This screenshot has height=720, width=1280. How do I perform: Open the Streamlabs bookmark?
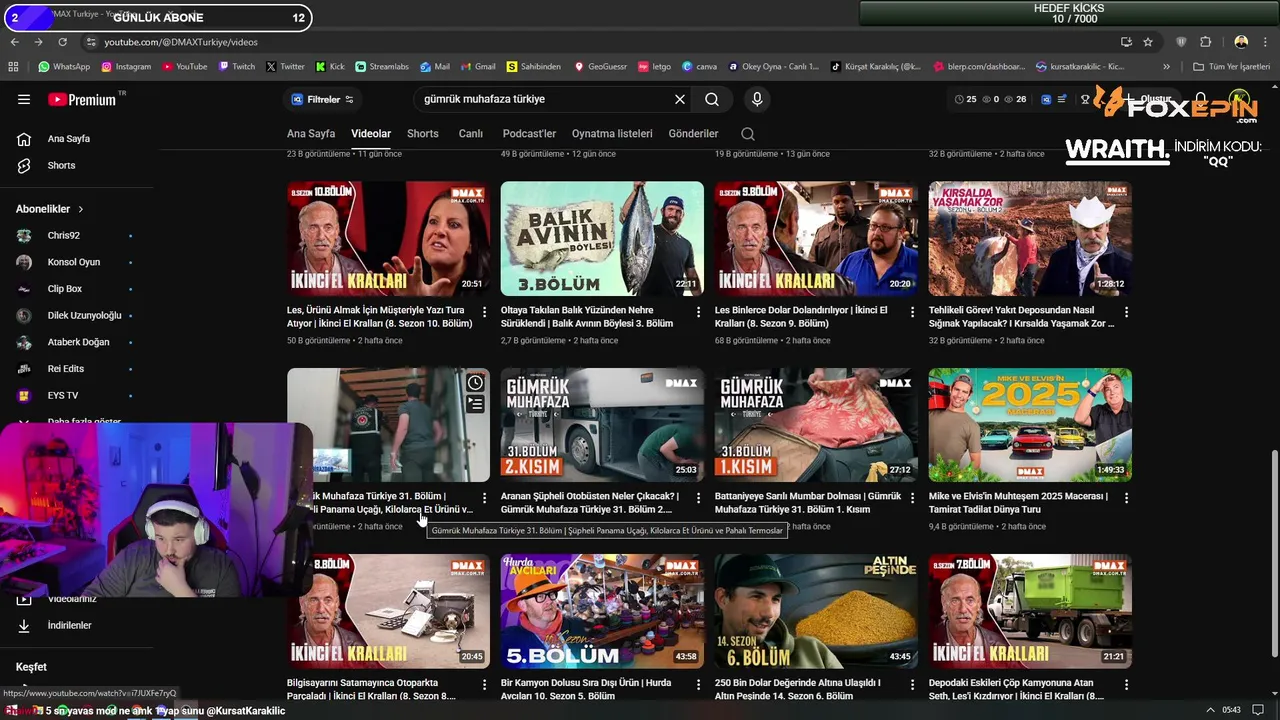(381, 67)
